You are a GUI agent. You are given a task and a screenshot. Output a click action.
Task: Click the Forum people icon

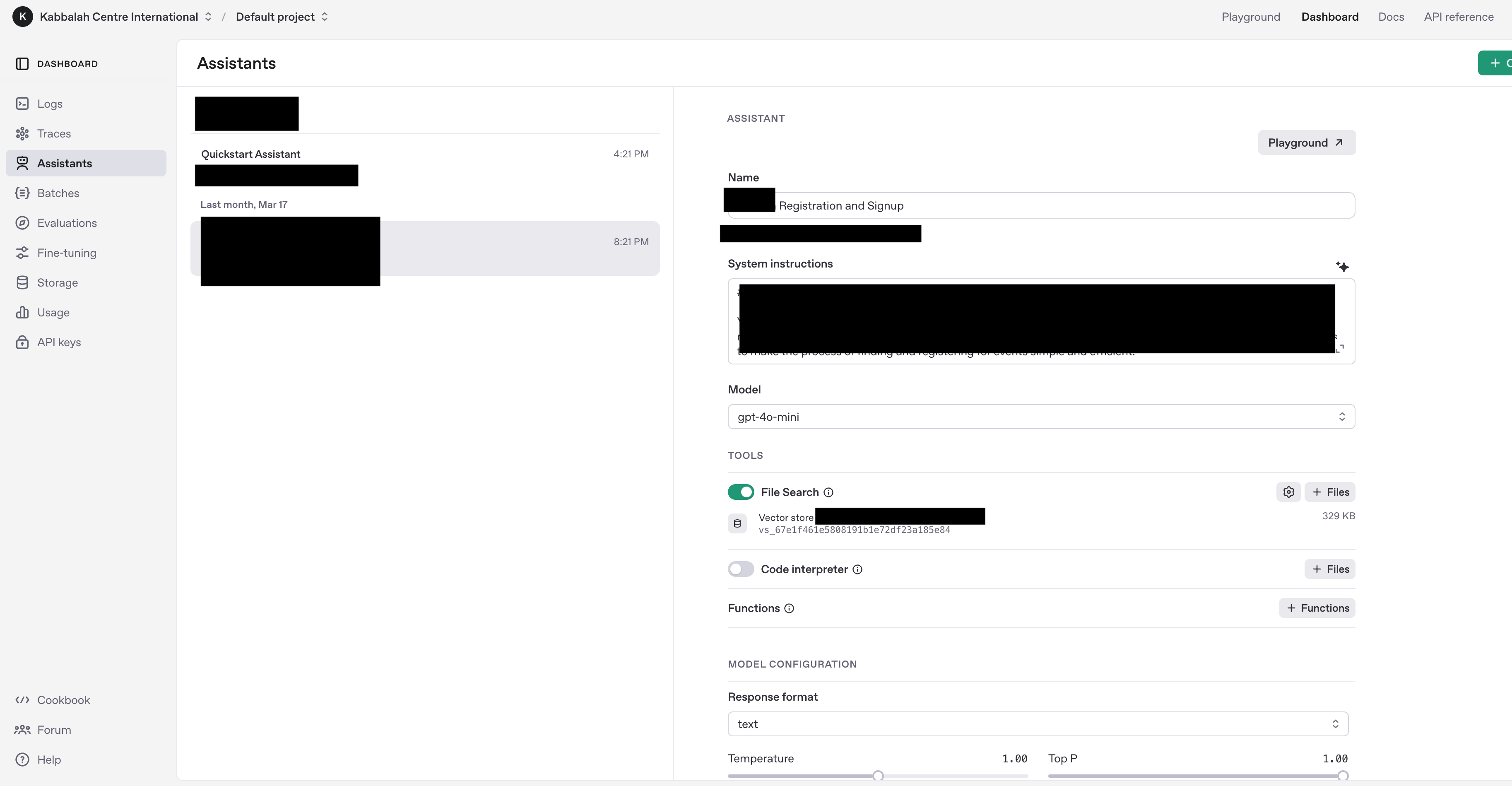pyautogui.click(x=22, y=730)
